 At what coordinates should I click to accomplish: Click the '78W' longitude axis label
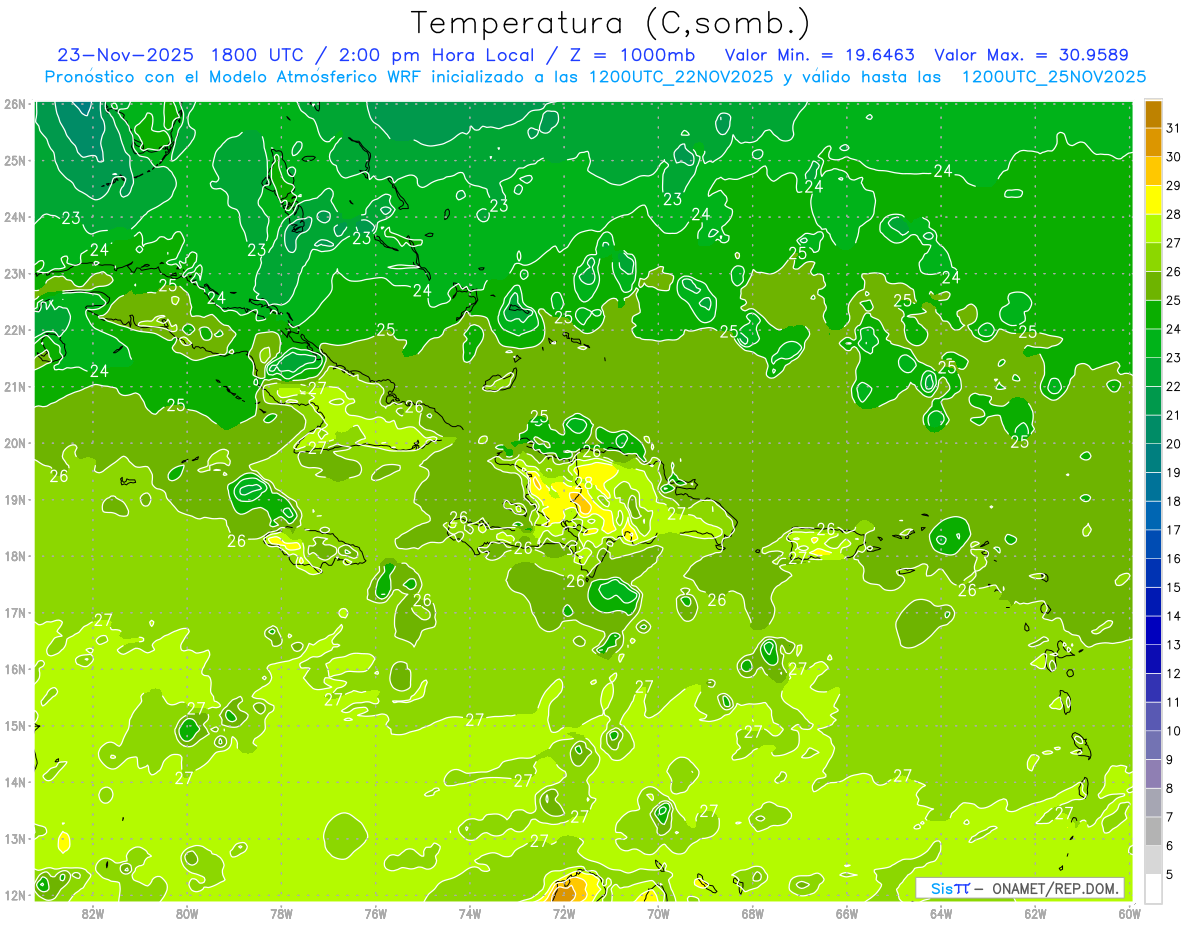281,913
